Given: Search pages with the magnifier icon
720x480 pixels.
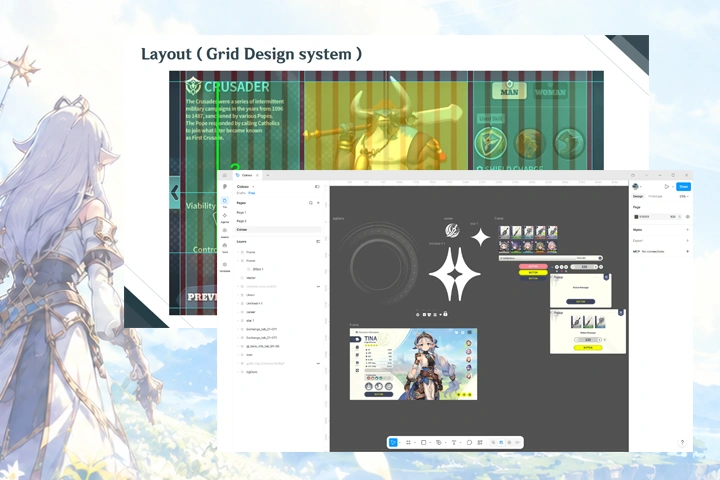Looking at the screenshot, I should (311, 203).
